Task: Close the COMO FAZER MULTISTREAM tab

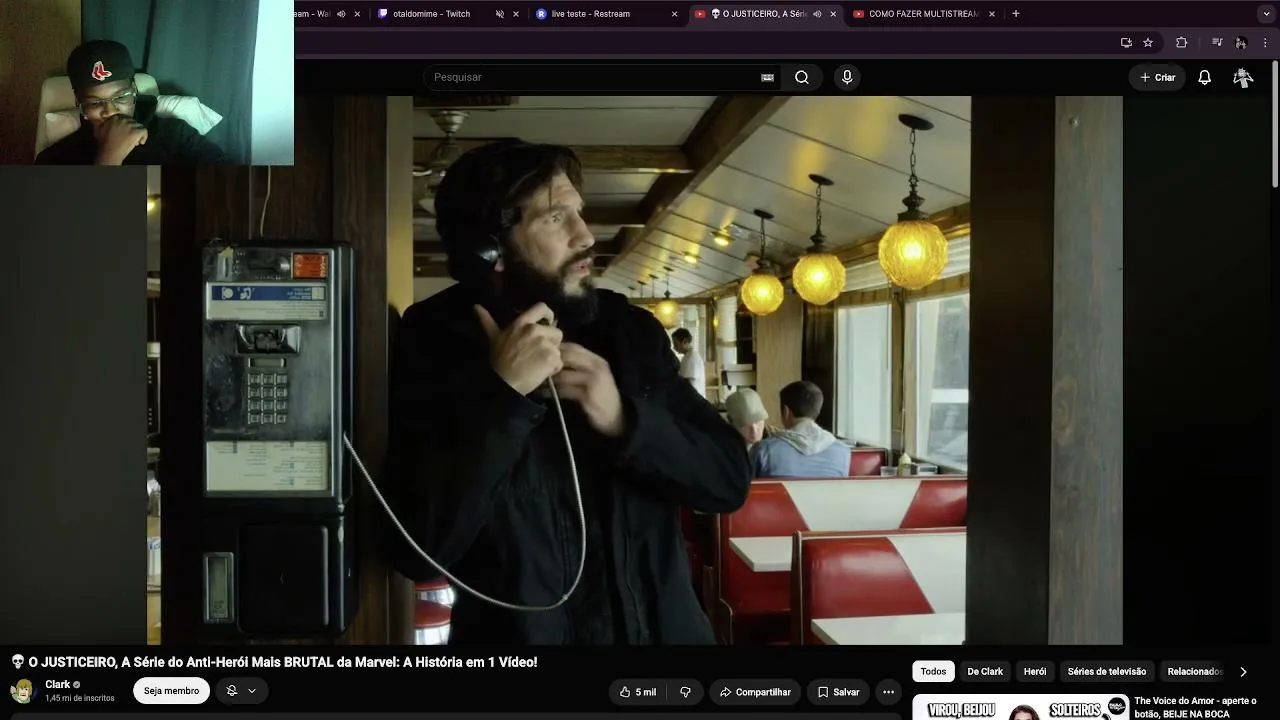Action: click(x=992, y=14)
